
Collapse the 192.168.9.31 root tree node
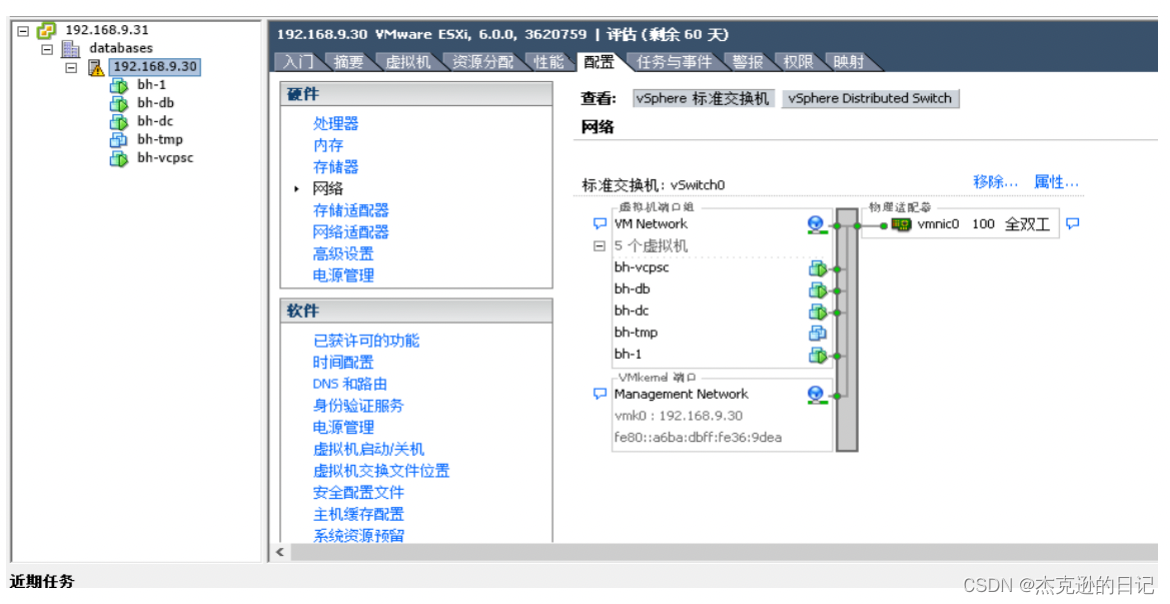[x=23, y=31]
